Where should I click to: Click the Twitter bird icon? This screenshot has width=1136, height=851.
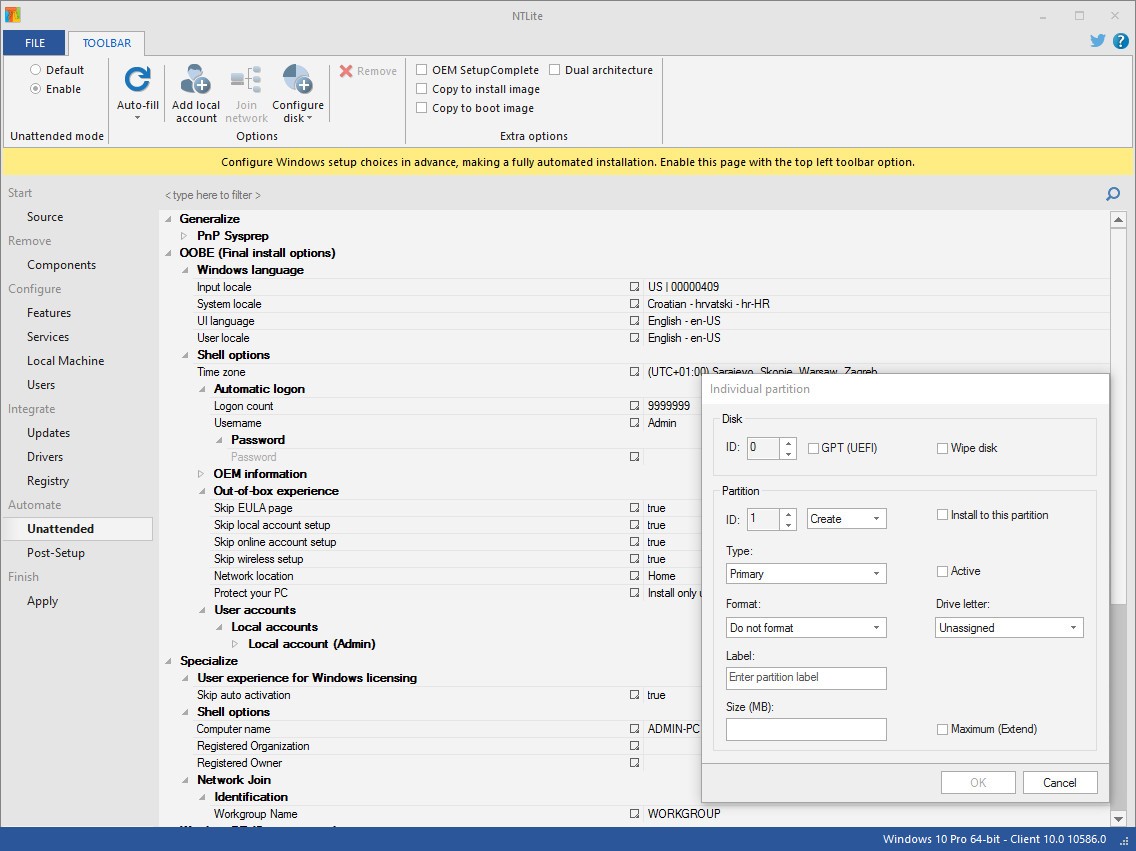[1098, 41]
